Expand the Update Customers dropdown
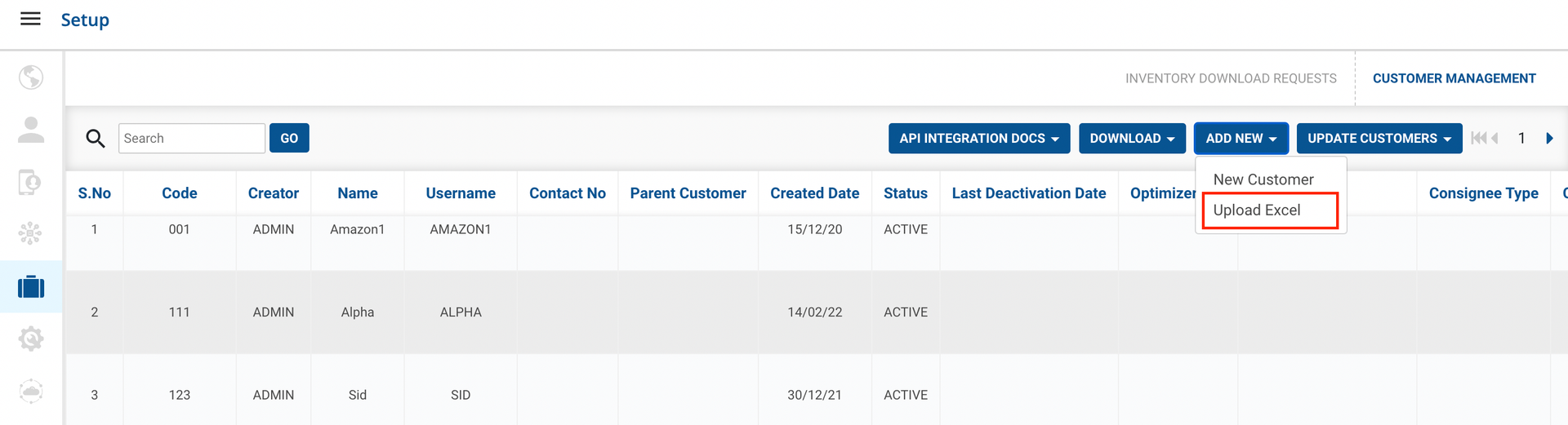The image size is (1568, 425). pyautogui.click(x=1379, y=139)
